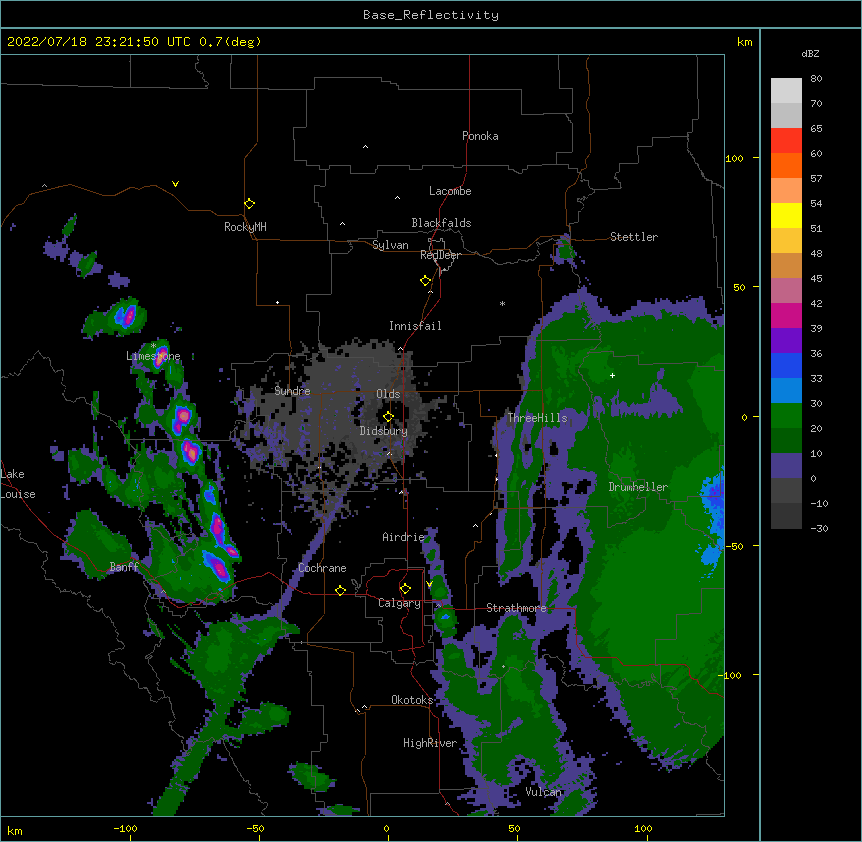The width and height of the screenshot is (862, 842).
Task: Click the Okotoks label
Action: pos(412,700)
